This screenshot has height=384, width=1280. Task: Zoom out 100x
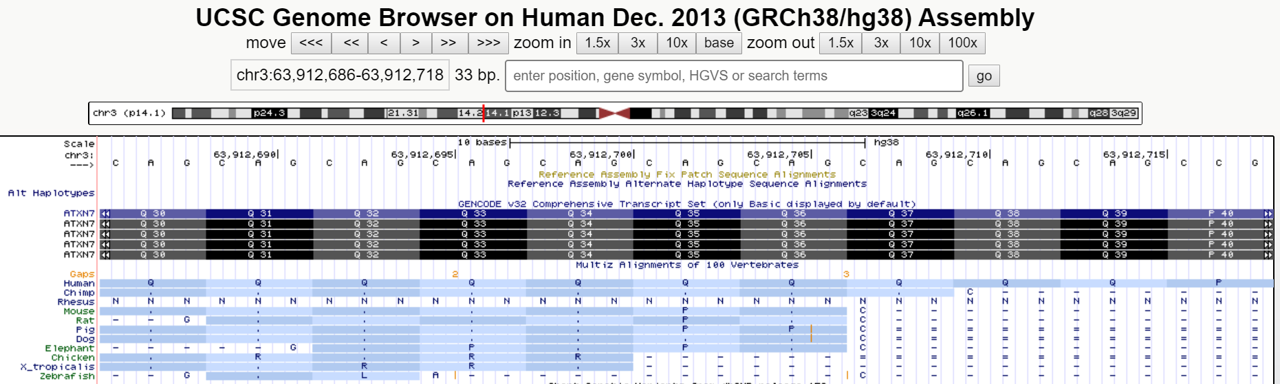point(963,43)
